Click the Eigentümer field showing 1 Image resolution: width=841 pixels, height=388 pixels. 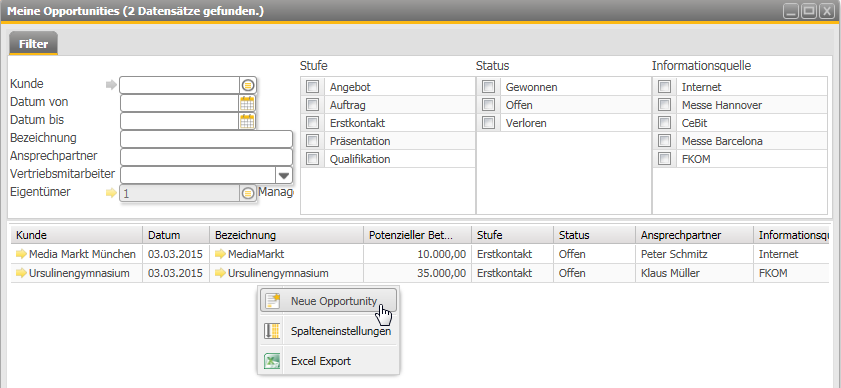click(180, 193)
